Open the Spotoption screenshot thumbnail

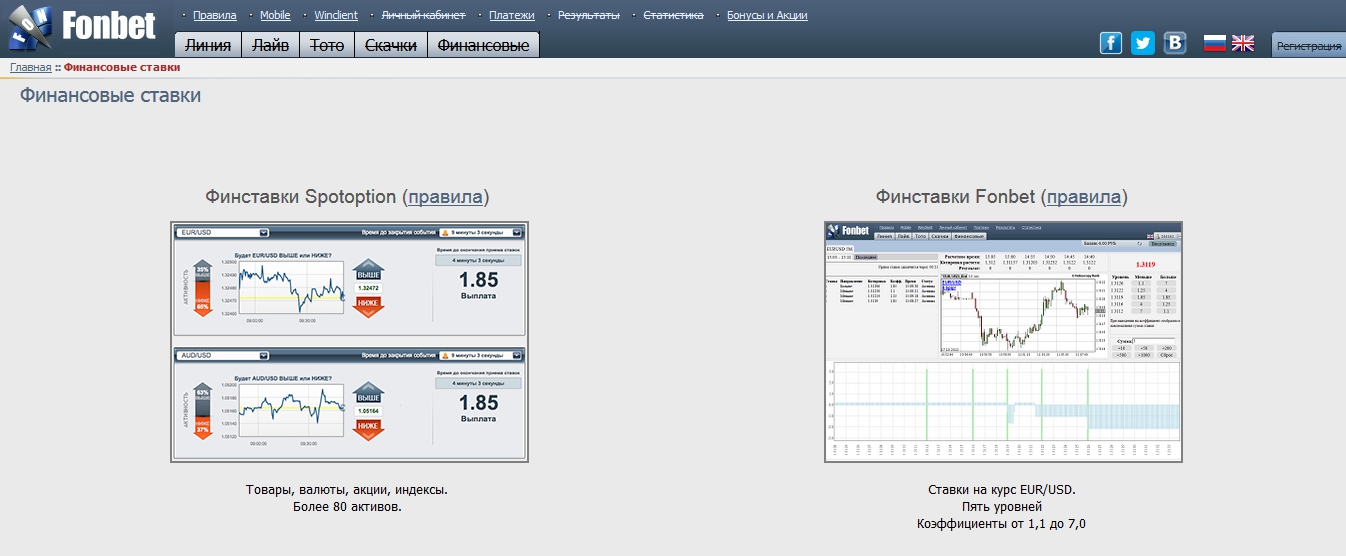click(x=349, y=342)
